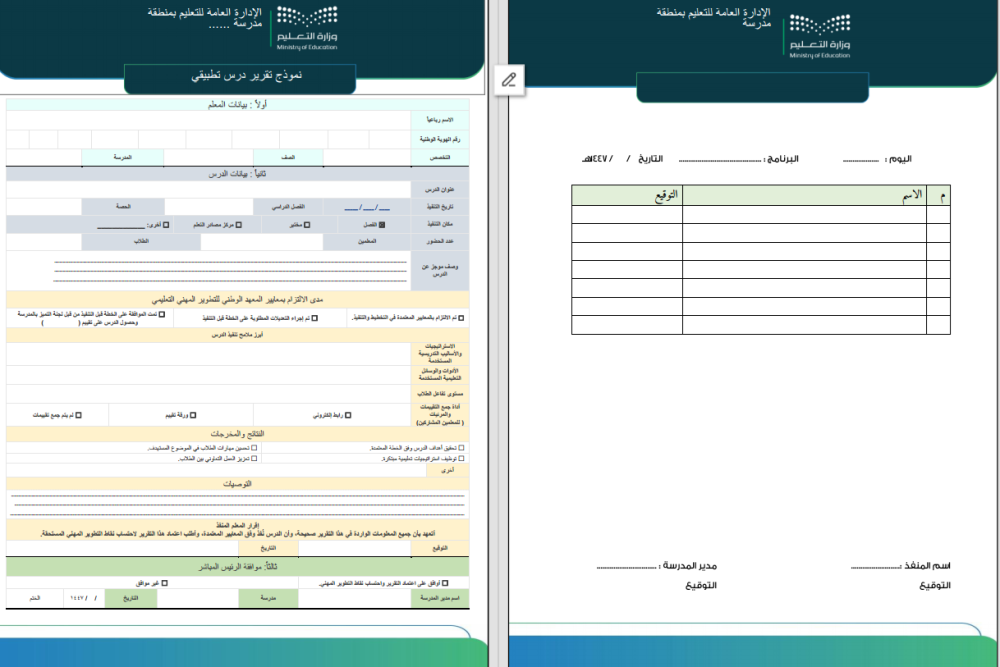Tick the مختبر checkbox
Image resolution: width=1000 pixels, height=667 pixels.
(307, 225)
